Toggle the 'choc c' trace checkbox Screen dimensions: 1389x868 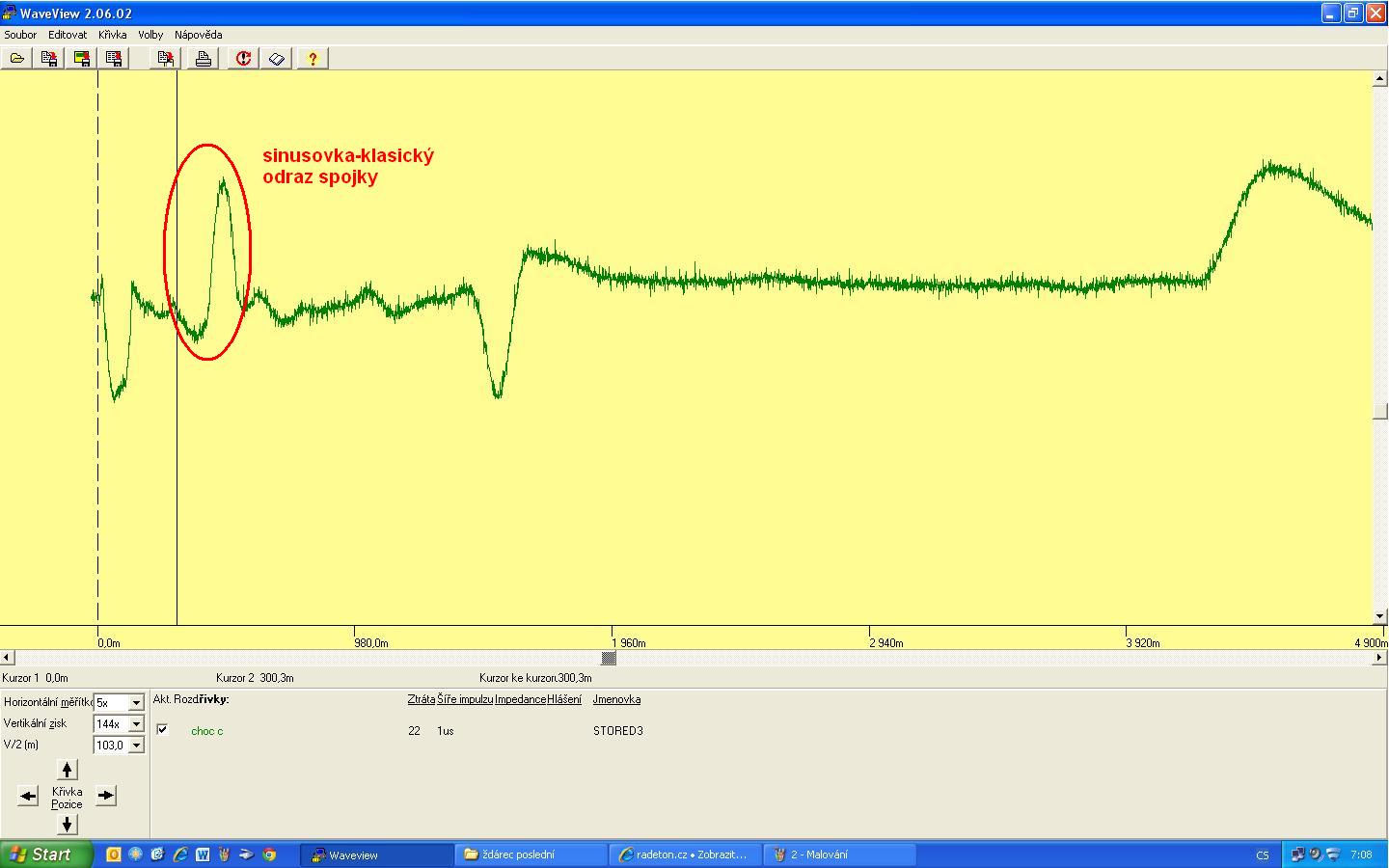pos(162,729)
